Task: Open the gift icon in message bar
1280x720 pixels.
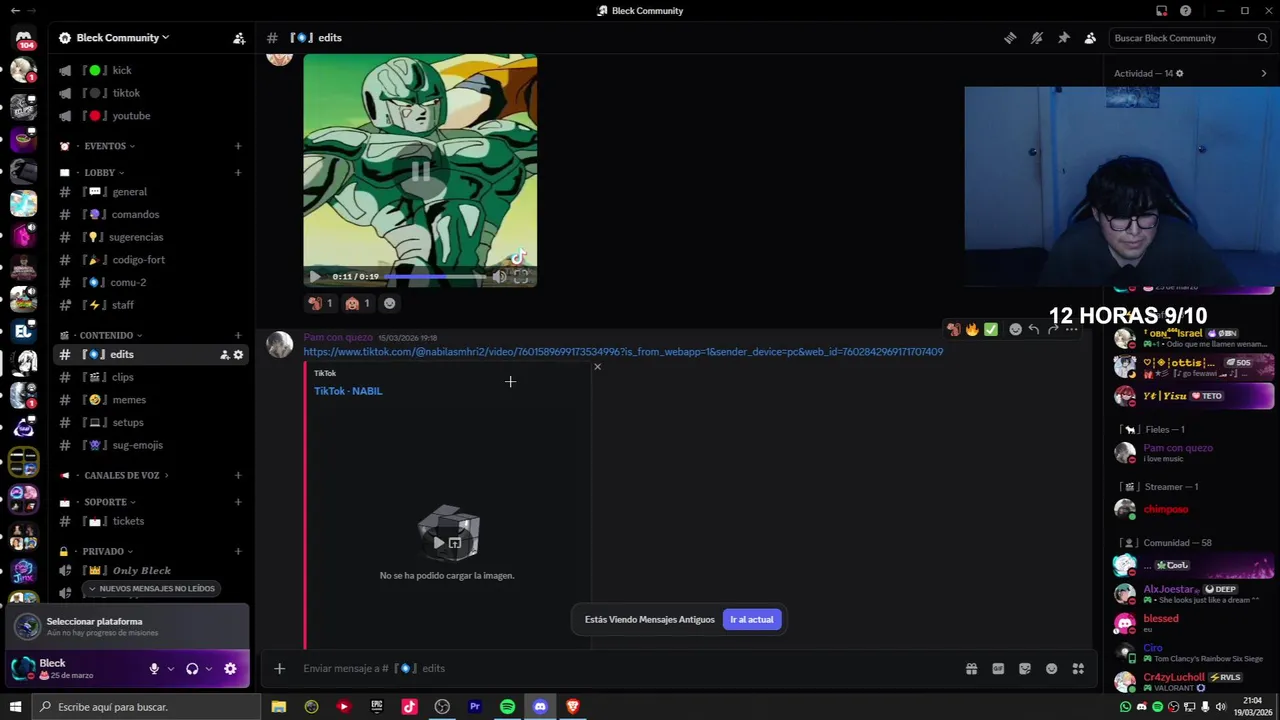Action: 971,669
